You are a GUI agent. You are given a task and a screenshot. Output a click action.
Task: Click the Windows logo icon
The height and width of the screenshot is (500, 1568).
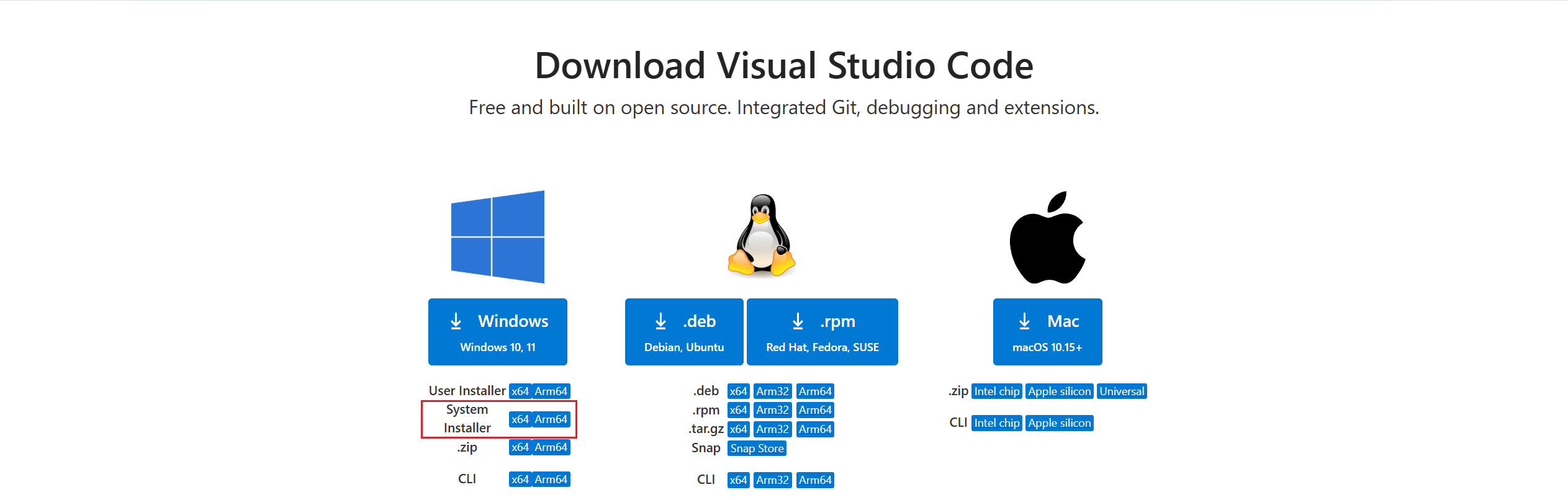pyautogui.click(x=498, y=236)
